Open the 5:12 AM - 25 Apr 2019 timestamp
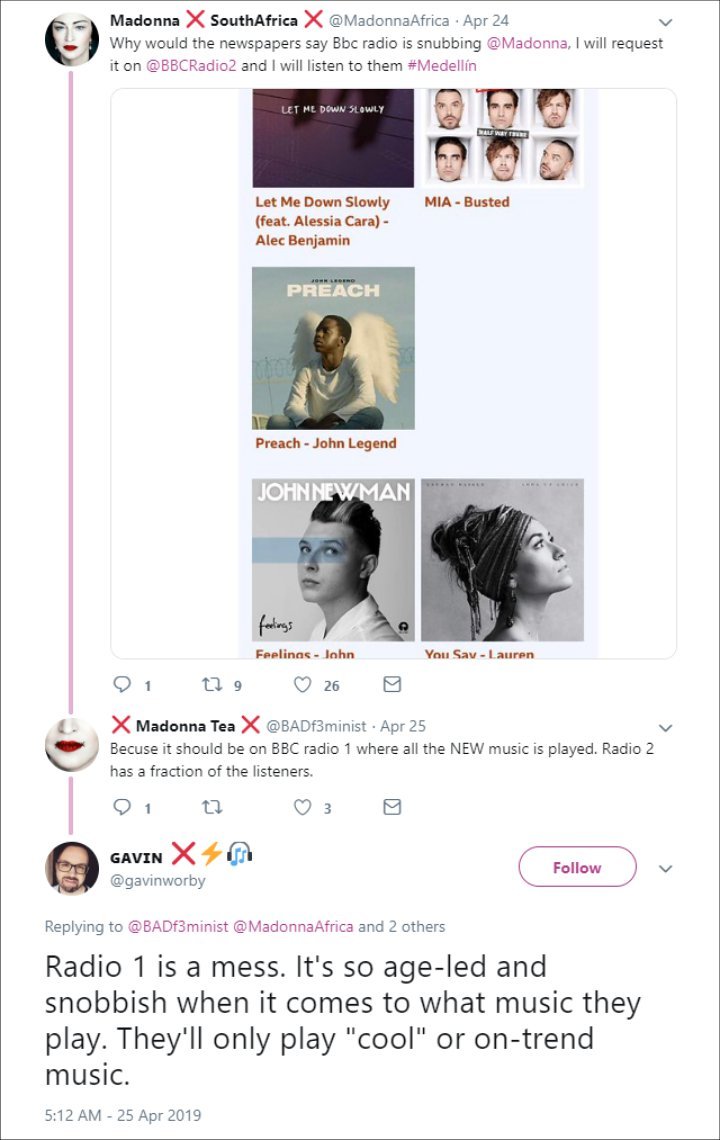 123,1115
